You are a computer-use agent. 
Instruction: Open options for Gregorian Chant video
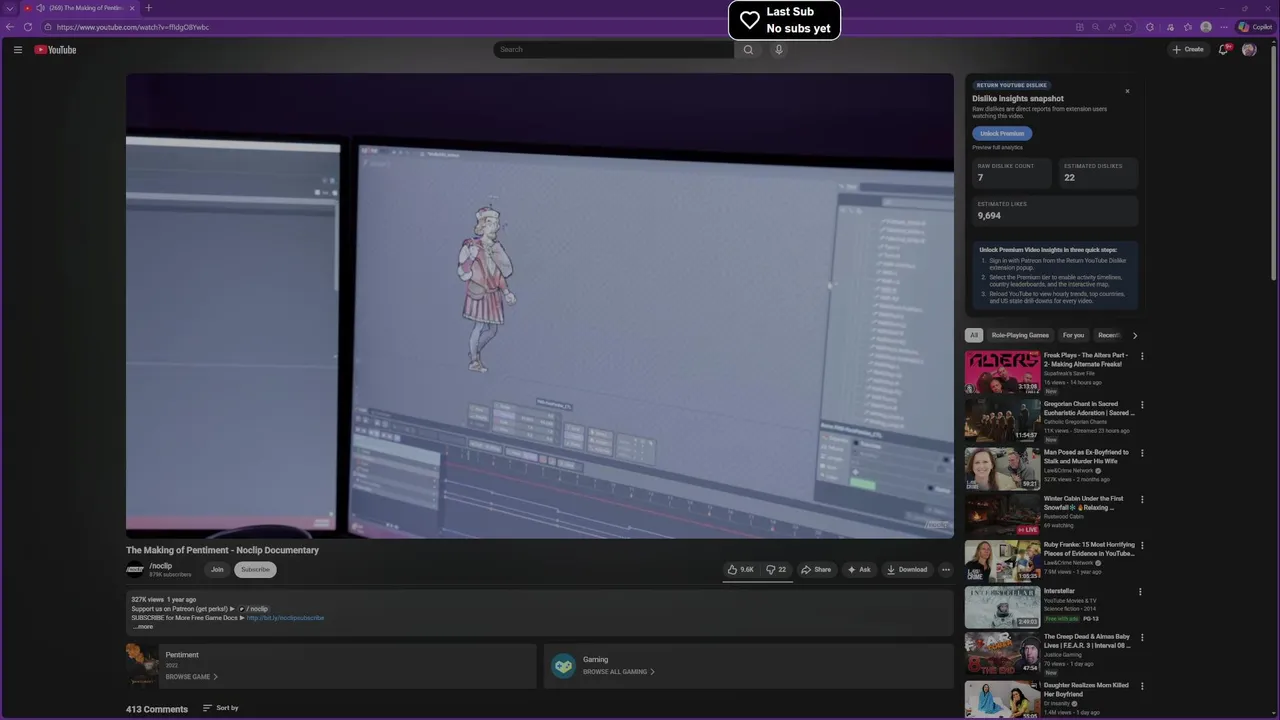pos(1142,405)
